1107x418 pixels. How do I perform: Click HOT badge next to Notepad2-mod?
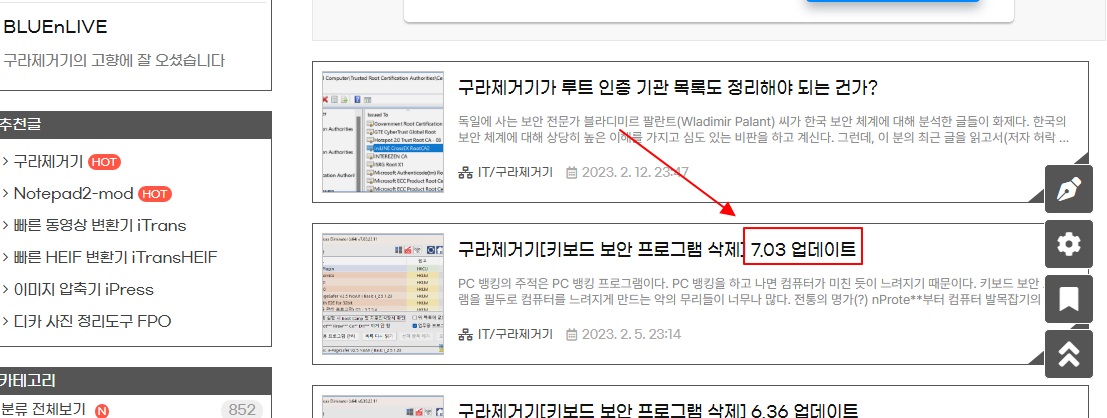(x=155, y=194)
